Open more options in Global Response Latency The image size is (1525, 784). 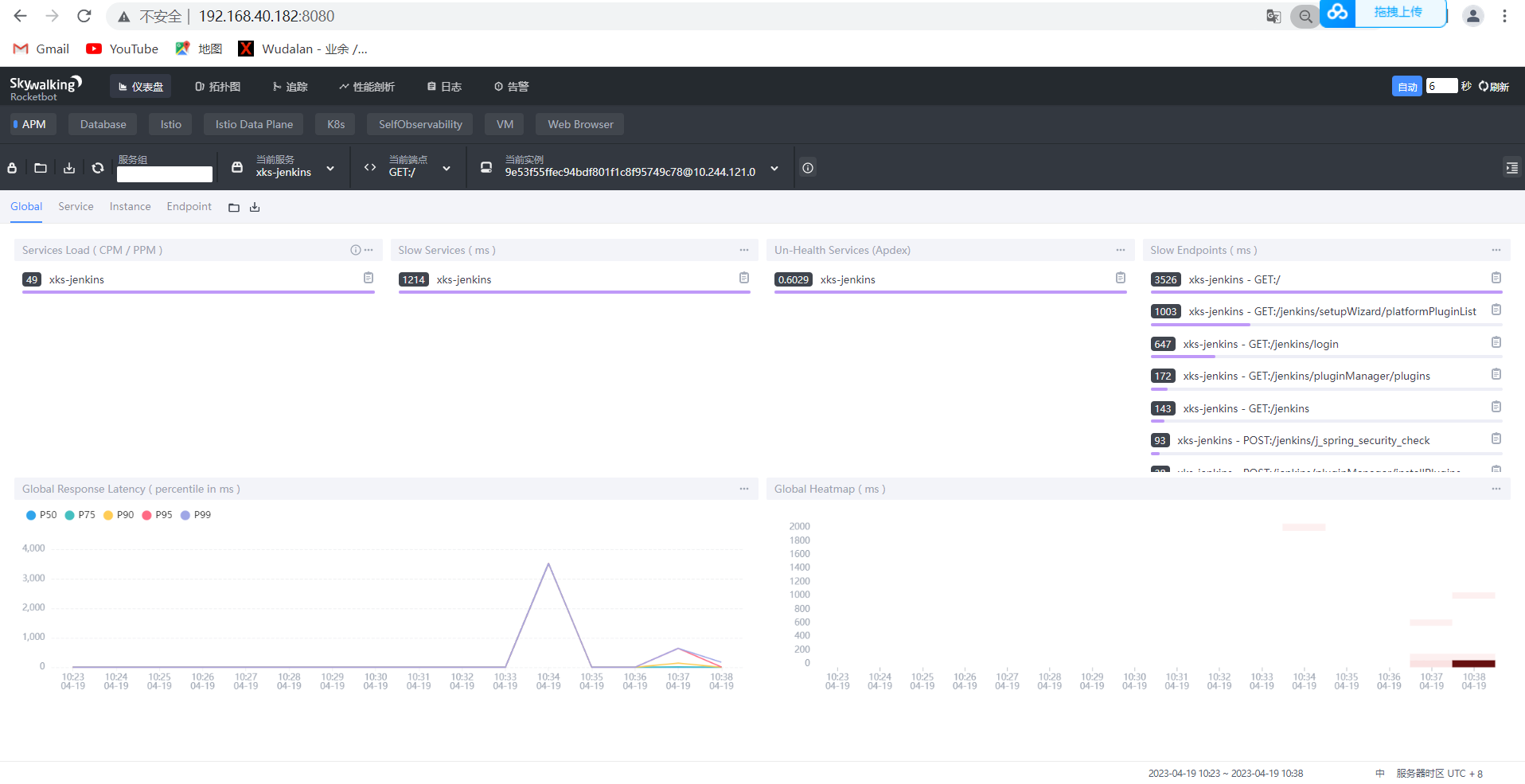pyautogui.click(x=744, y=489)
